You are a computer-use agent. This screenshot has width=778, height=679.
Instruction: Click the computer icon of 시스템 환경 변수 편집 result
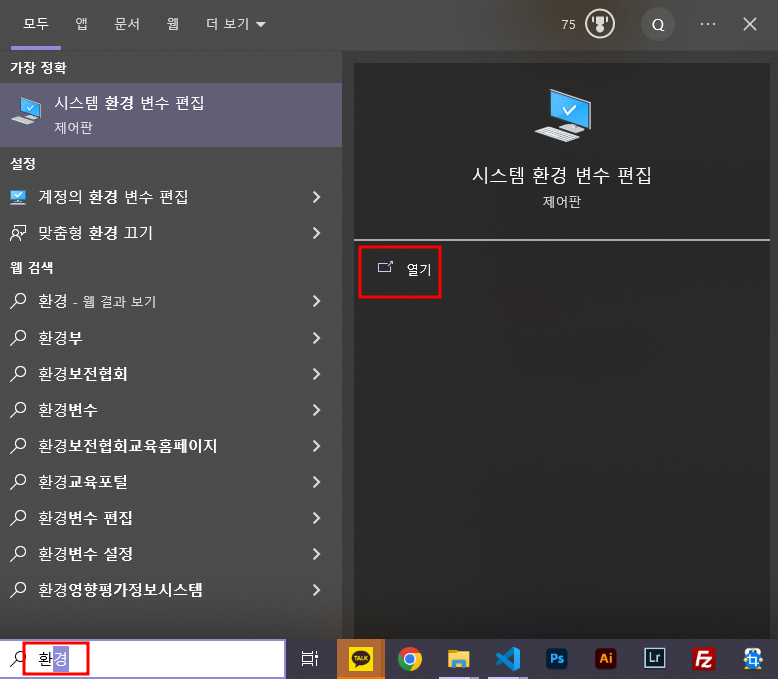(26, 111)
